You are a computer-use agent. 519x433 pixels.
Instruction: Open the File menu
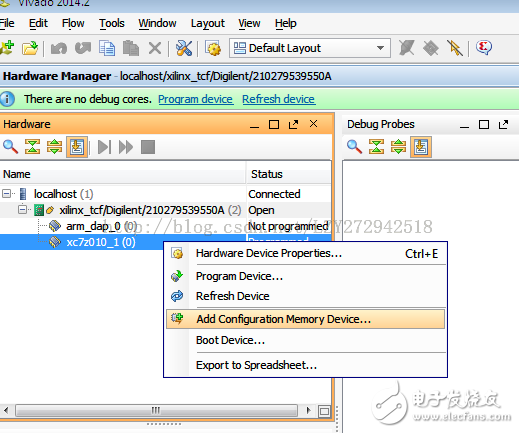(x=7, y=23)
